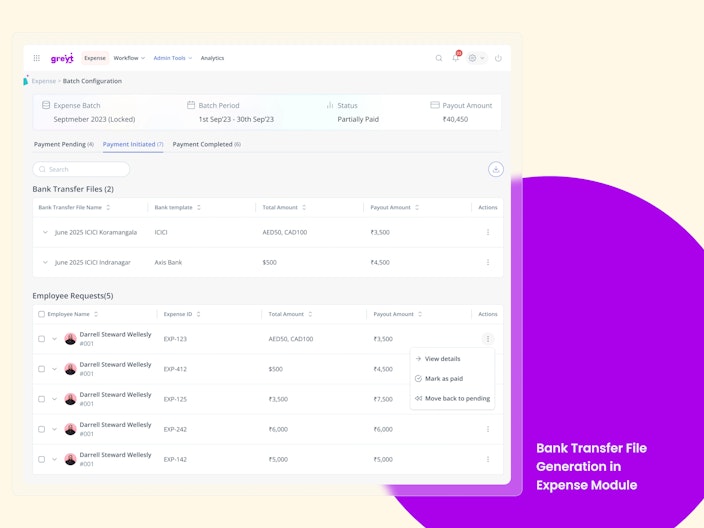Open actions menu for June 2025 ICICI Koramangala
The height and width of the screenshot is (528, 704).
[488, 232]
